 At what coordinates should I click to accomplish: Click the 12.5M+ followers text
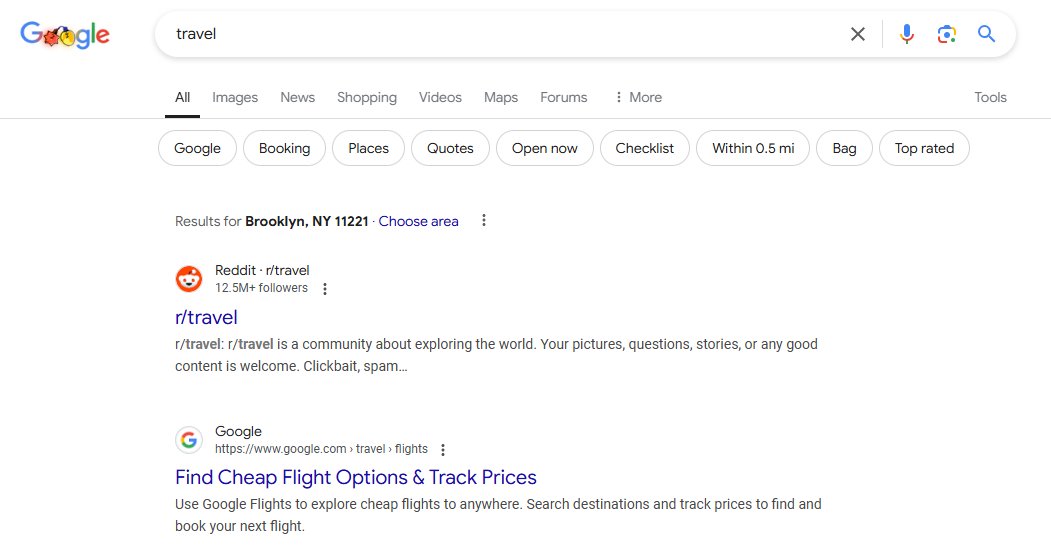click(x=261, y=288)
